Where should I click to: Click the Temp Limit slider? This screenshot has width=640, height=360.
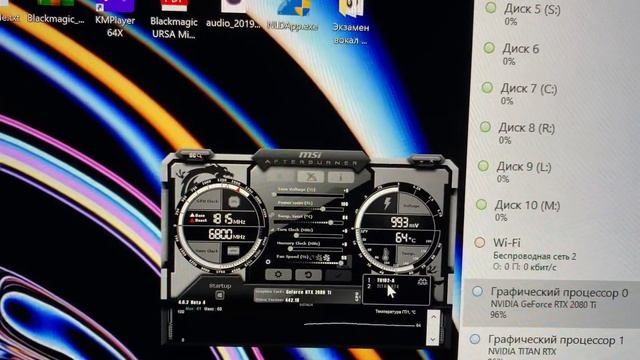309,222
